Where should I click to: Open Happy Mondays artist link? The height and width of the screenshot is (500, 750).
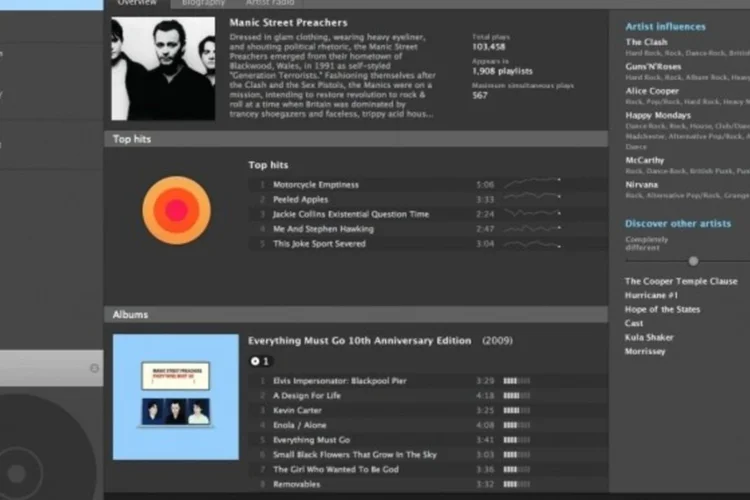[x=658, y=115]
